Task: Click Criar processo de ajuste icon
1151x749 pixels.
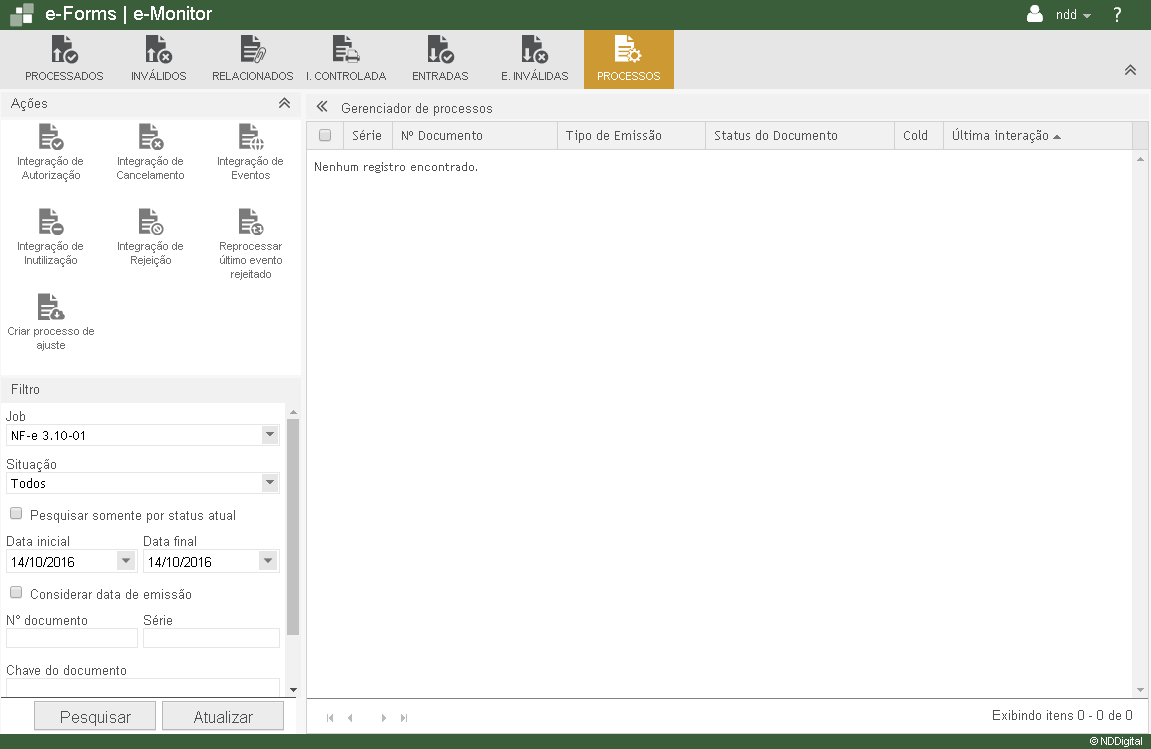Action: 50,307
